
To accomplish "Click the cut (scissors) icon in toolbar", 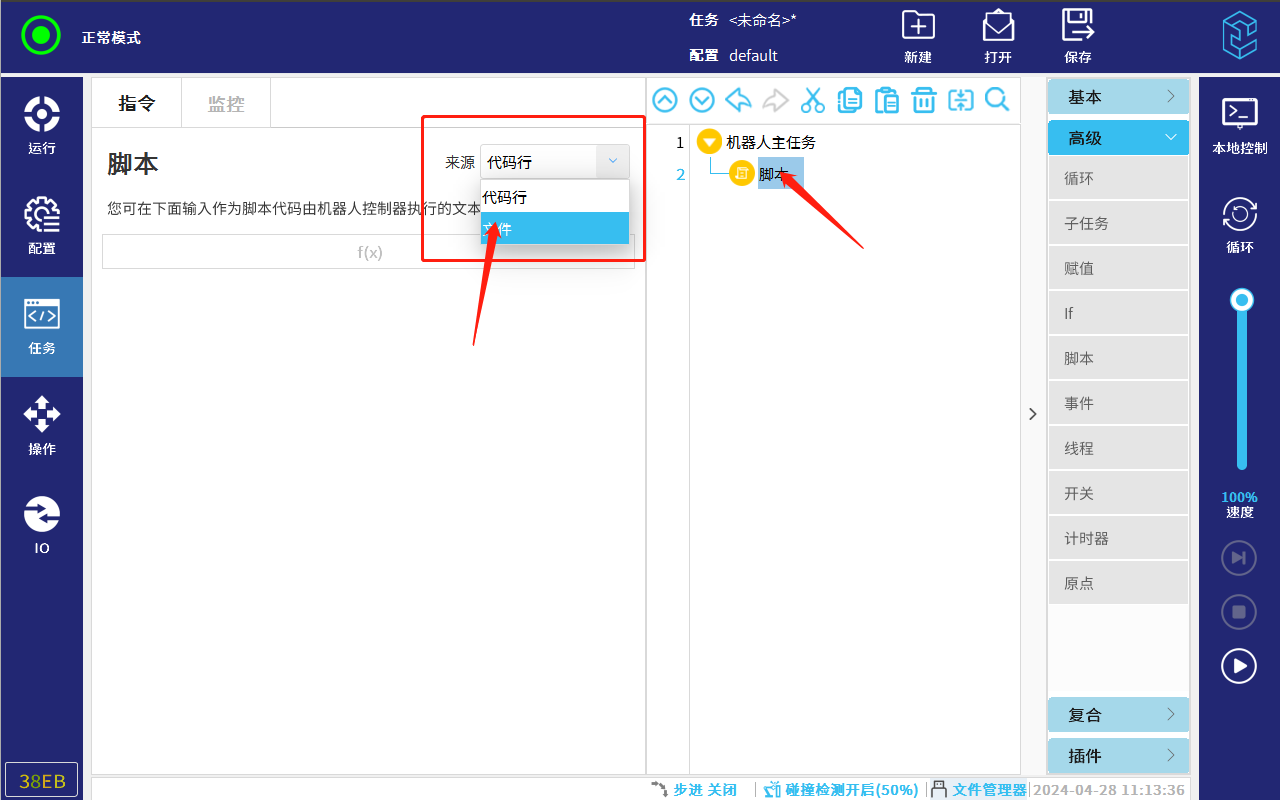I will [x=812, y=100].
